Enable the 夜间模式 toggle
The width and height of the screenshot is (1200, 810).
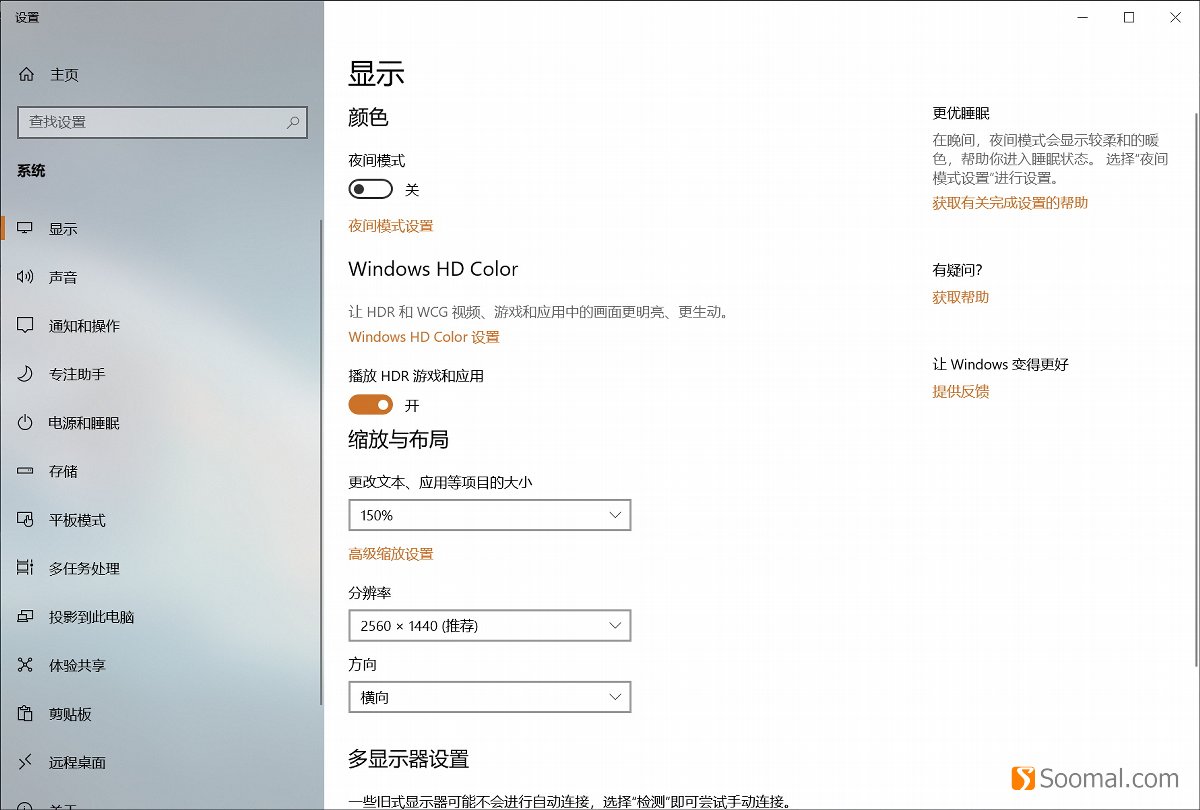(x=369, y=188)
